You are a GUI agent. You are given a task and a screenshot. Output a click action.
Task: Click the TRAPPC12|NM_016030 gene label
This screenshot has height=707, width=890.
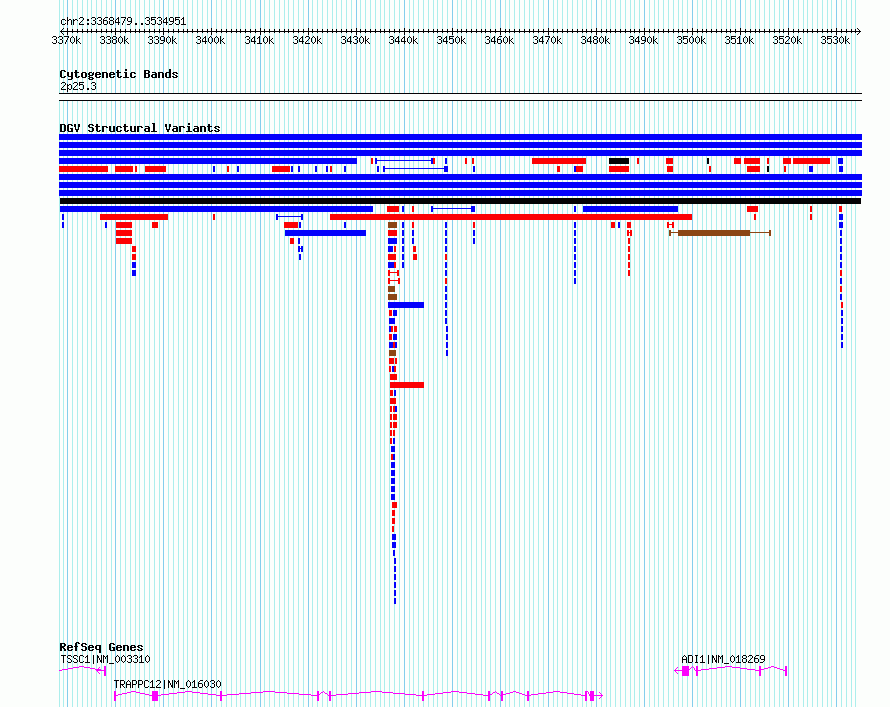167,684
